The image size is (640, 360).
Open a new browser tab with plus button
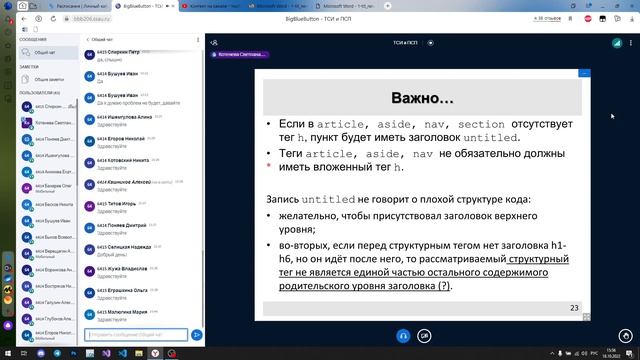(388, 6)
